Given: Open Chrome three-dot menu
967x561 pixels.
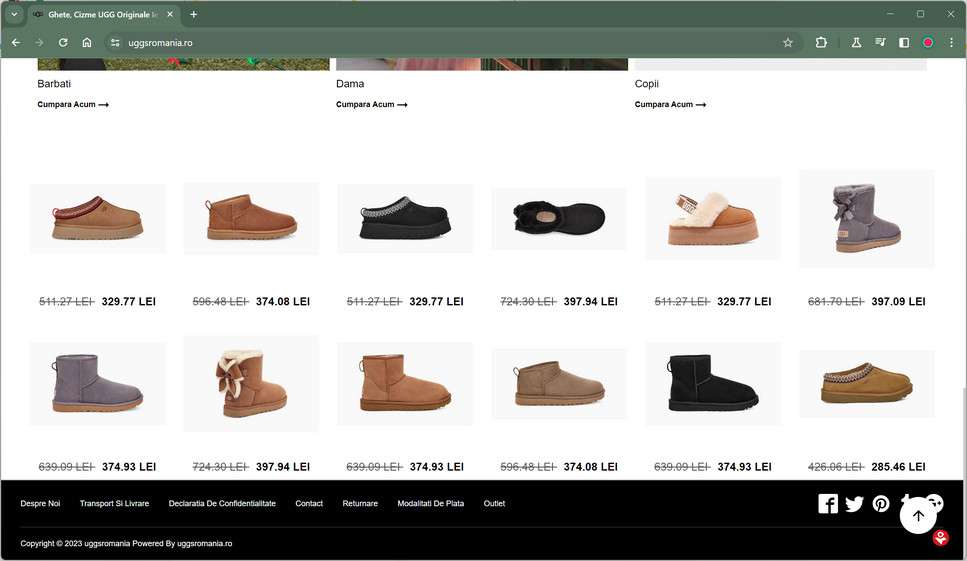Looking at the screenshot, I should pyautogui.click(x=952, y=43).
